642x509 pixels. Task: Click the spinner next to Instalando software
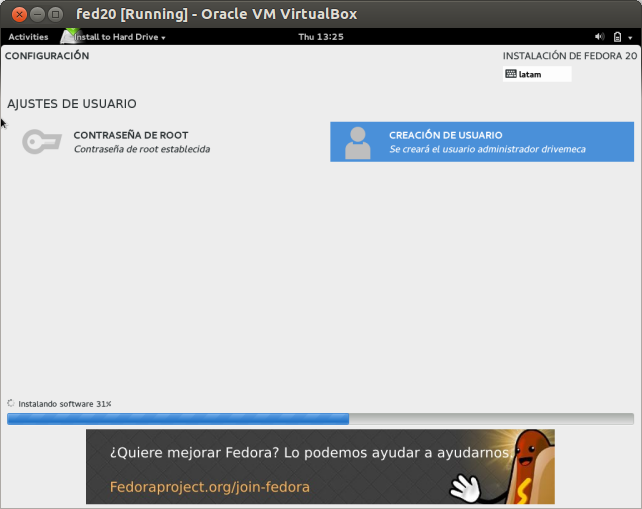[x=11, y=403]
